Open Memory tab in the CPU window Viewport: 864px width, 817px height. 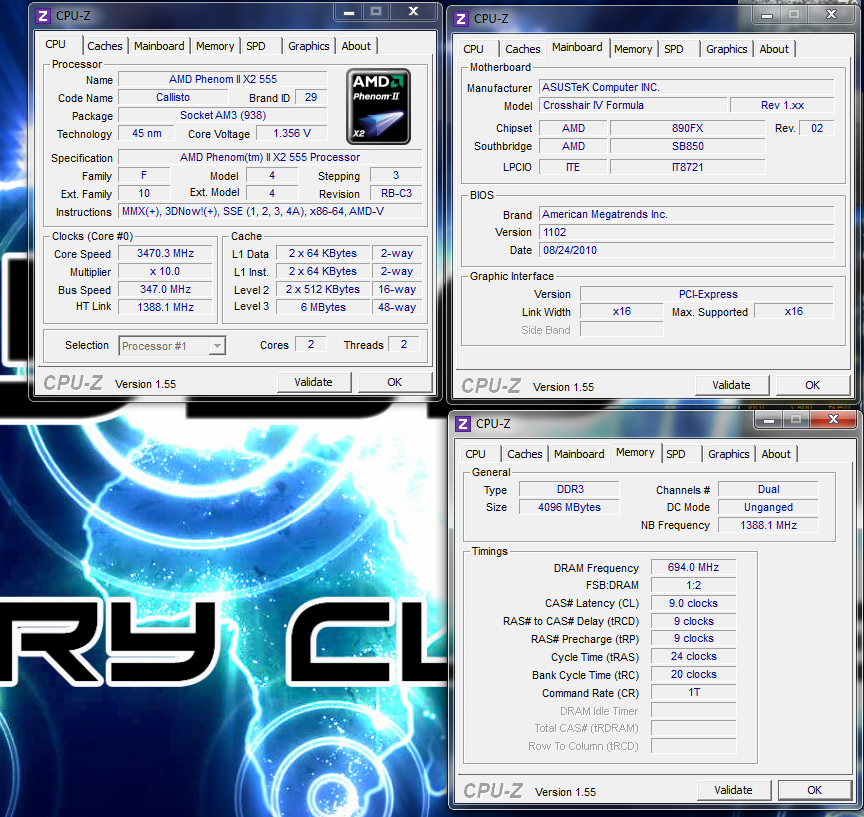(x=215, y=46)
